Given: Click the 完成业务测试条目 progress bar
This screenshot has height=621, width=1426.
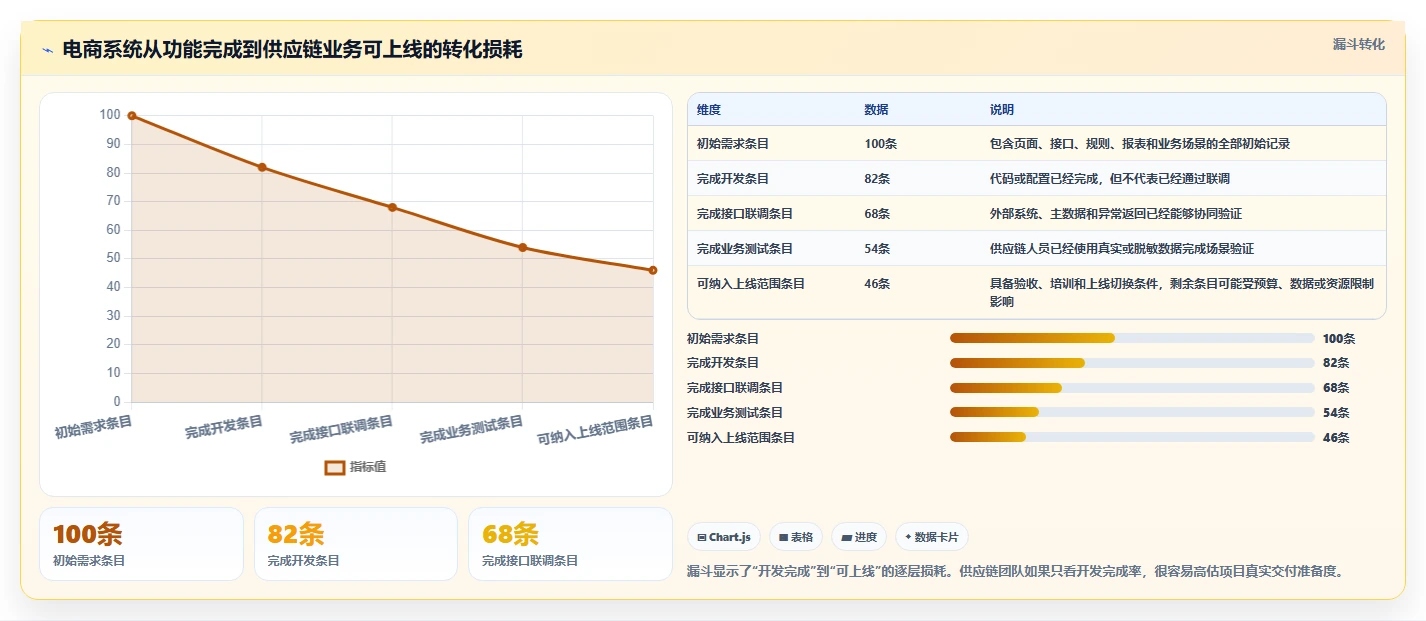Looking at the screenshot, I should 1132,412.
